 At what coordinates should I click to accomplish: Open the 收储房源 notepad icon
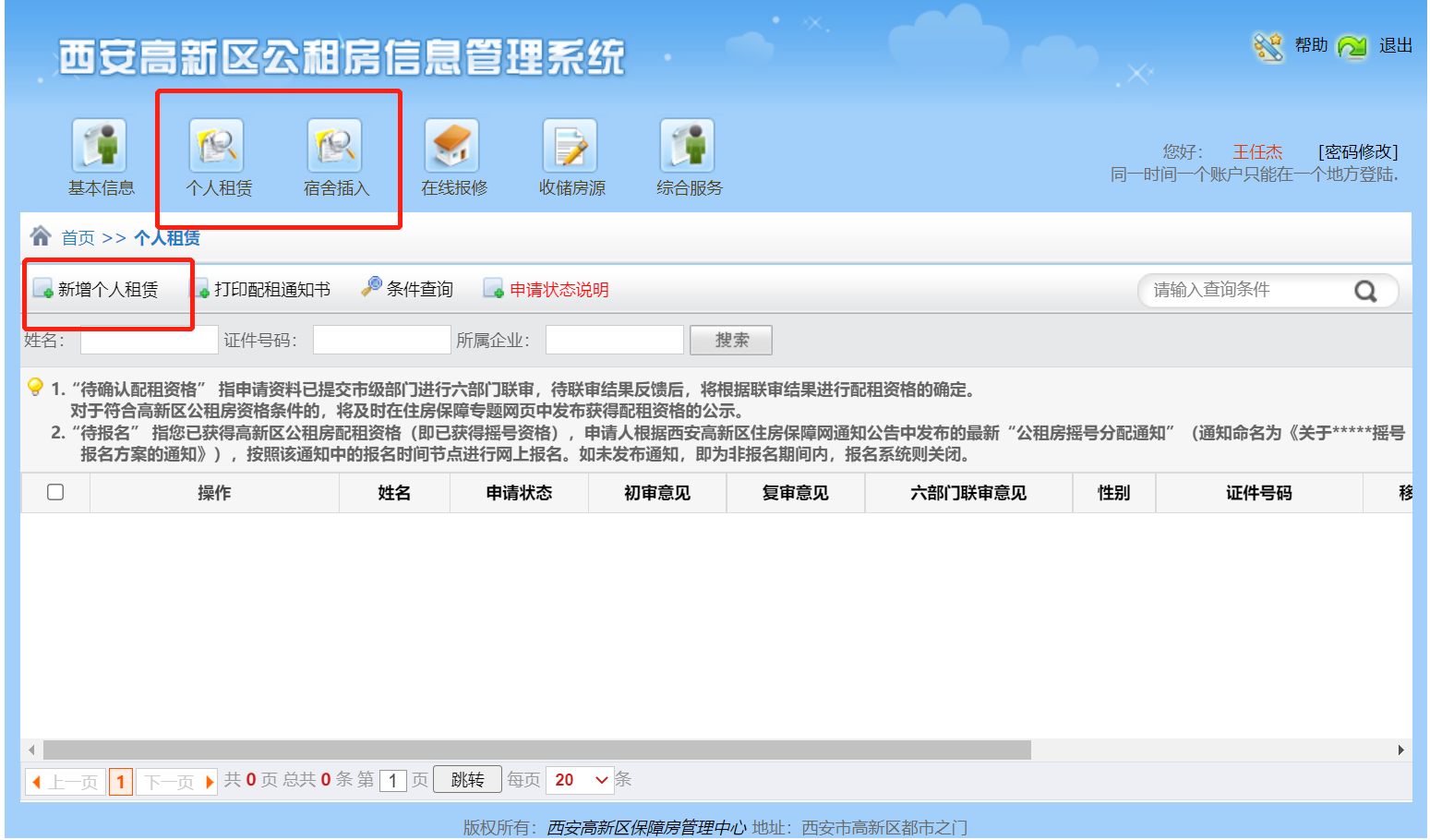571,146
